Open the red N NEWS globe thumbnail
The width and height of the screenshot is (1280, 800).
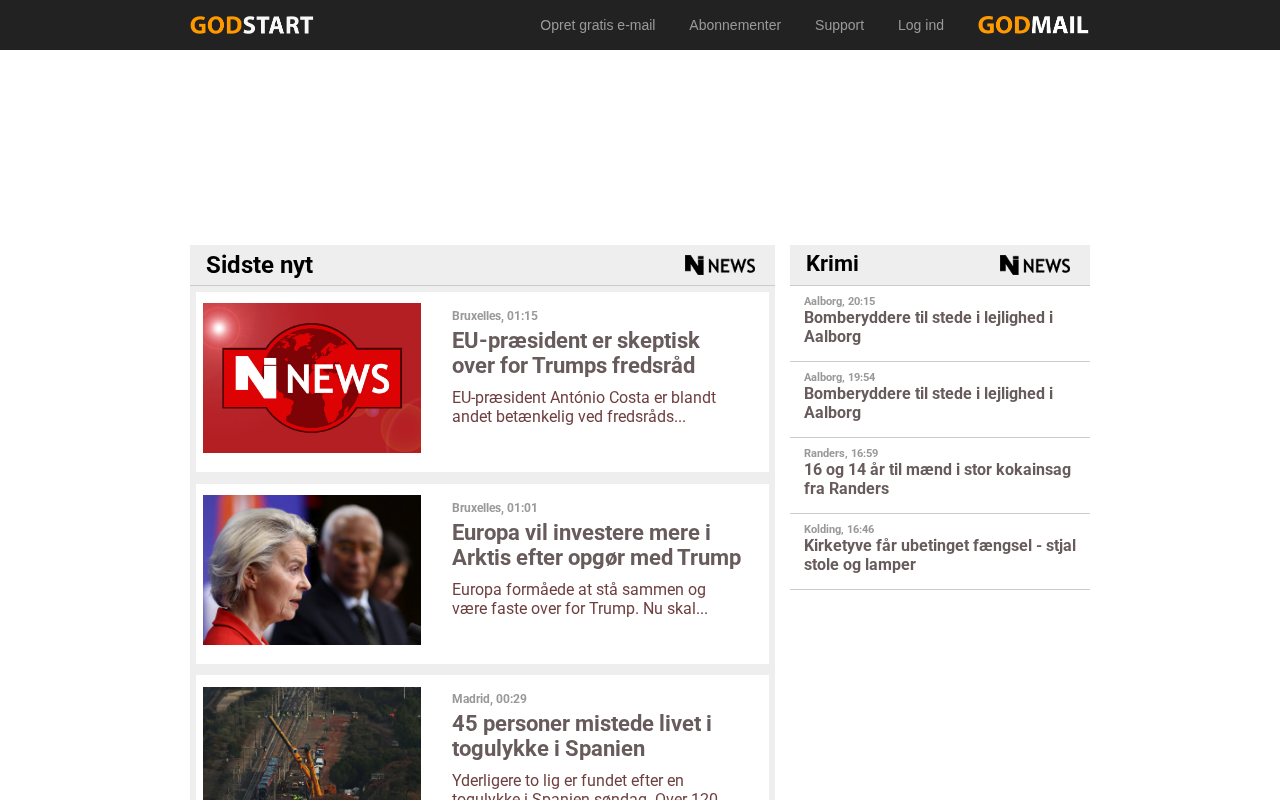(x=312, y=378)
